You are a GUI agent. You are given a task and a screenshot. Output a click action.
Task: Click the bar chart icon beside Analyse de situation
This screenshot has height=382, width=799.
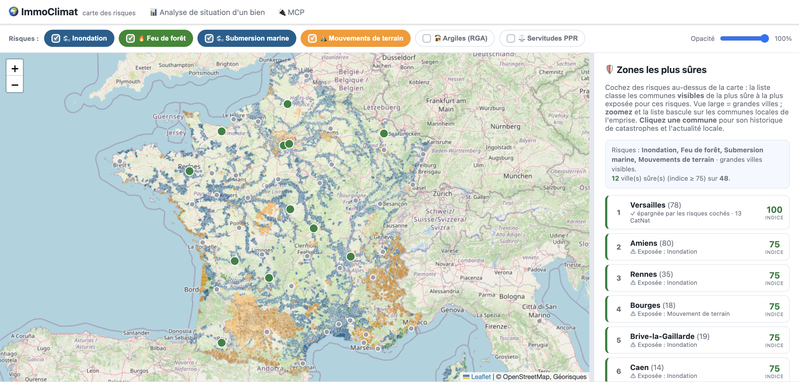153,12
